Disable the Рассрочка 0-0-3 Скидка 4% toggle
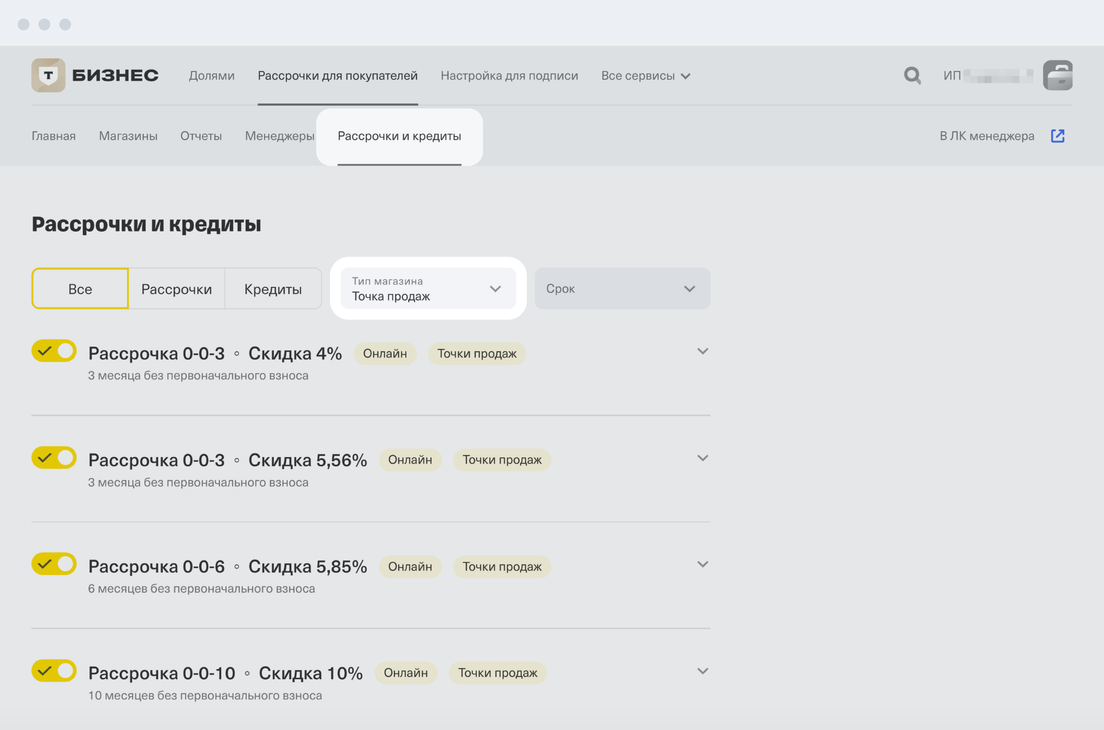Screen dimensions: 1104x730 point(54,351)
